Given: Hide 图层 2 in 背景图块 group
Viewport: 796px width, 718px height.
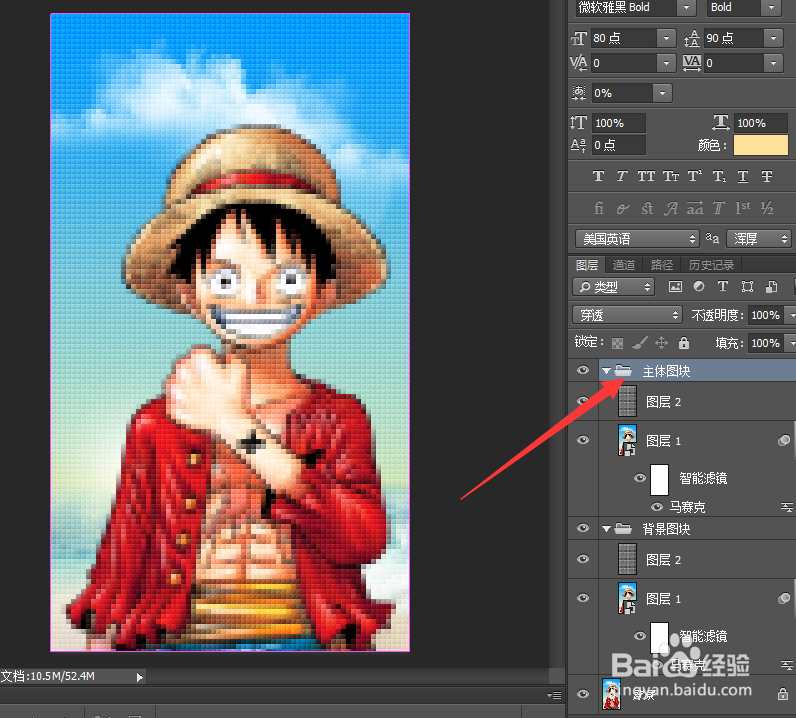Looking at the screenshot, I should click(583, 559).
